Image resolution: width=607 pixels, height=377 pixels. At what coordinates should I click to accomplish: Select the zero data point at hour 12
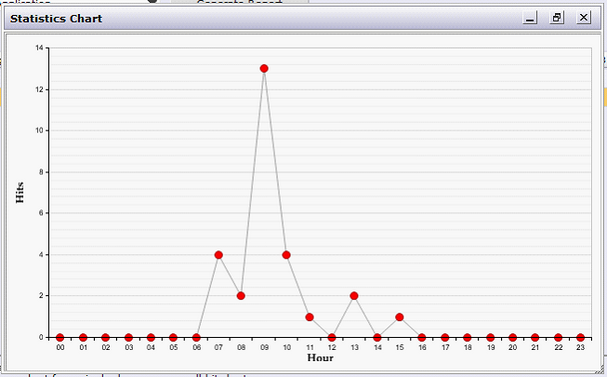[x=332, y=338]
